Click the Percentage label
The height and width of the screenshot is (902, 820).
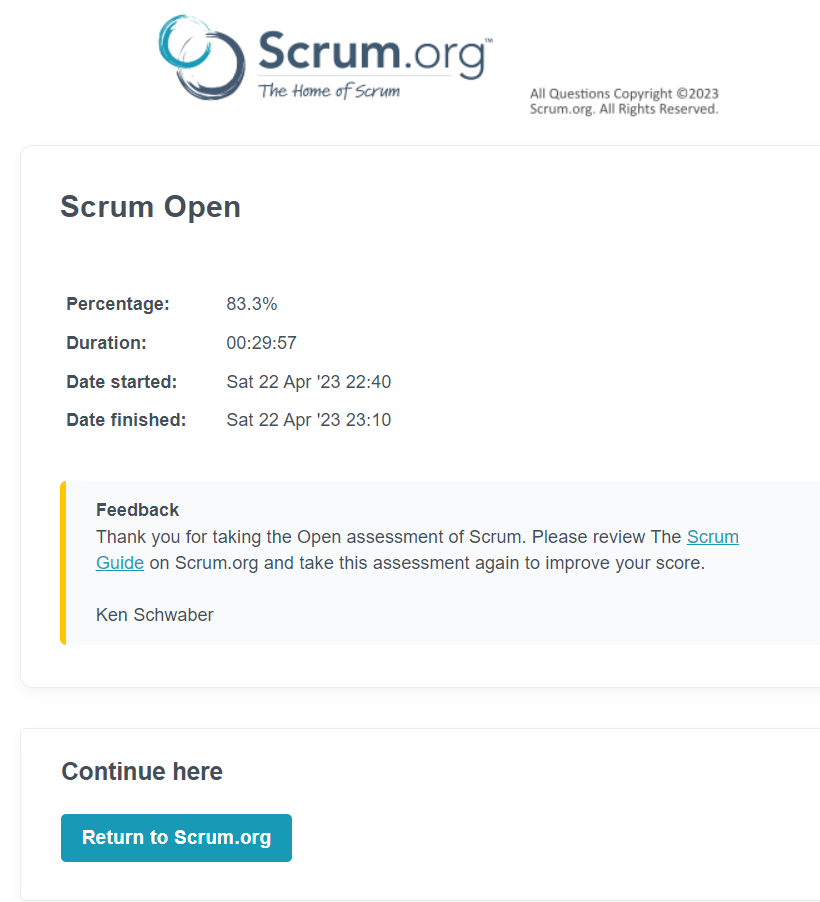(x=118, y=304)
